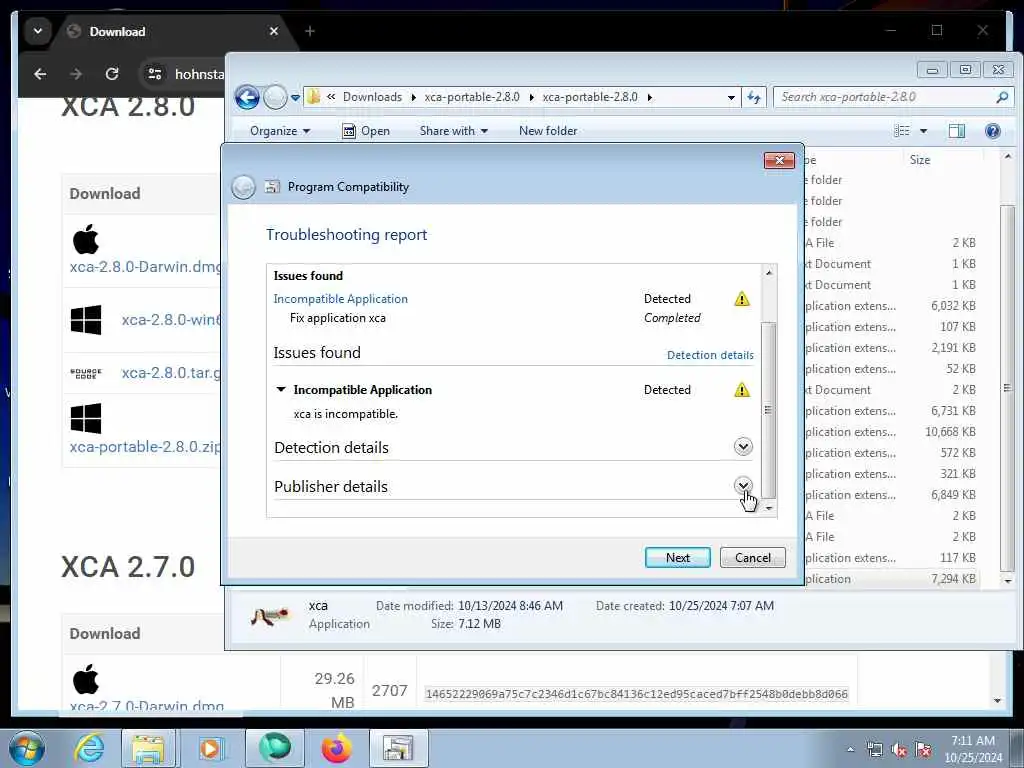Click the xca-2.8.0.tar.gz link in browser
Viewport: 1024px width, 768px height.
tap(171, 372)
